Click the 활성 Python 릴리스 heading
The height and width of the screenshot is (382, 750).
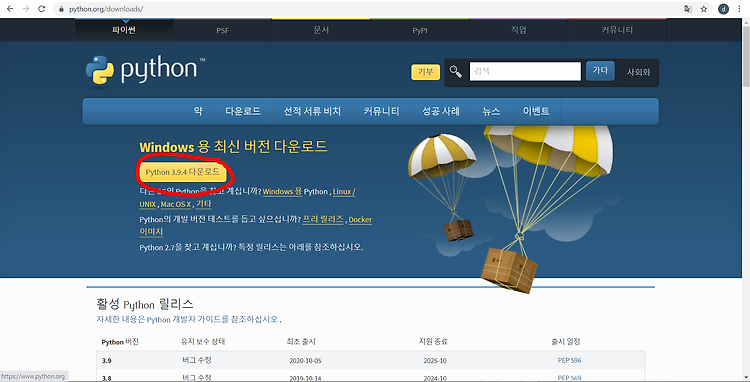(x=145, y=305)
